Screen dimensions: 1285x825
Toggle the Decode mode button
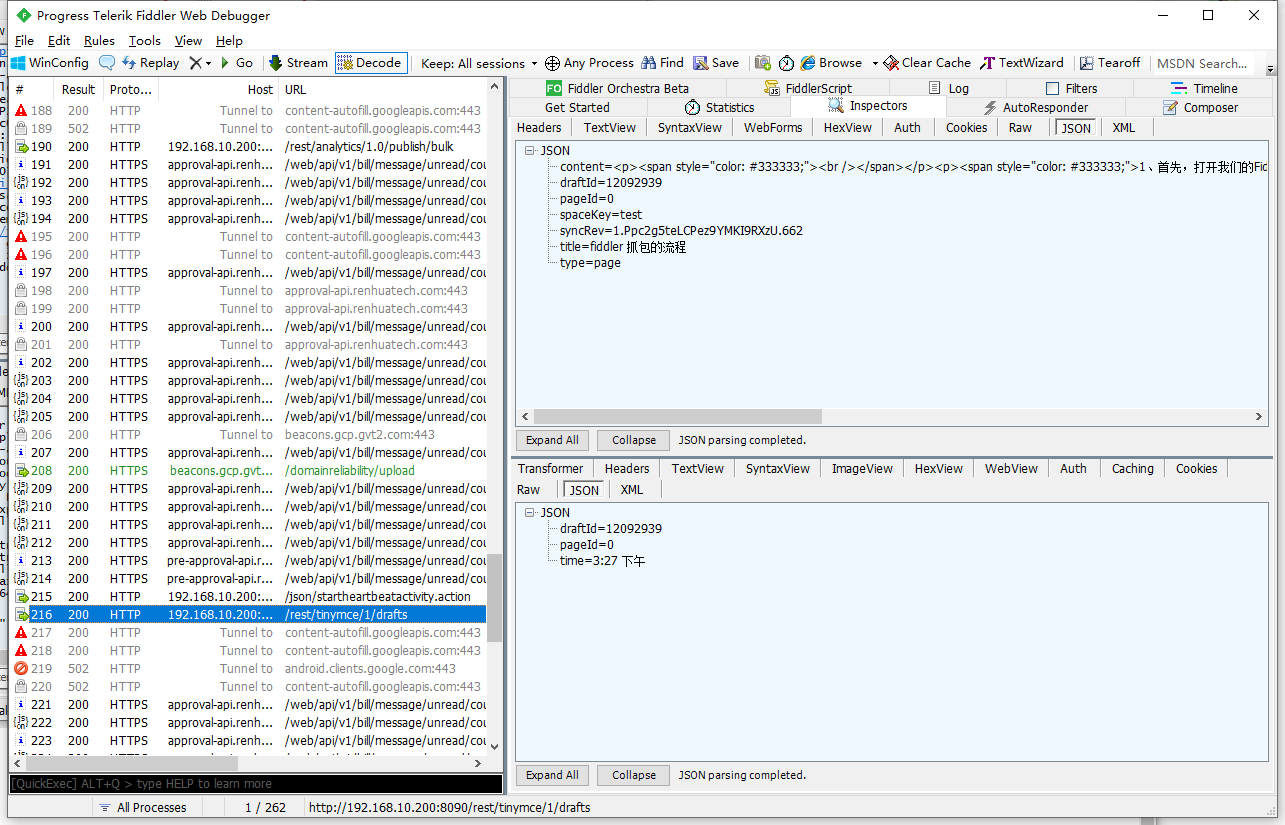click(370, 62)
